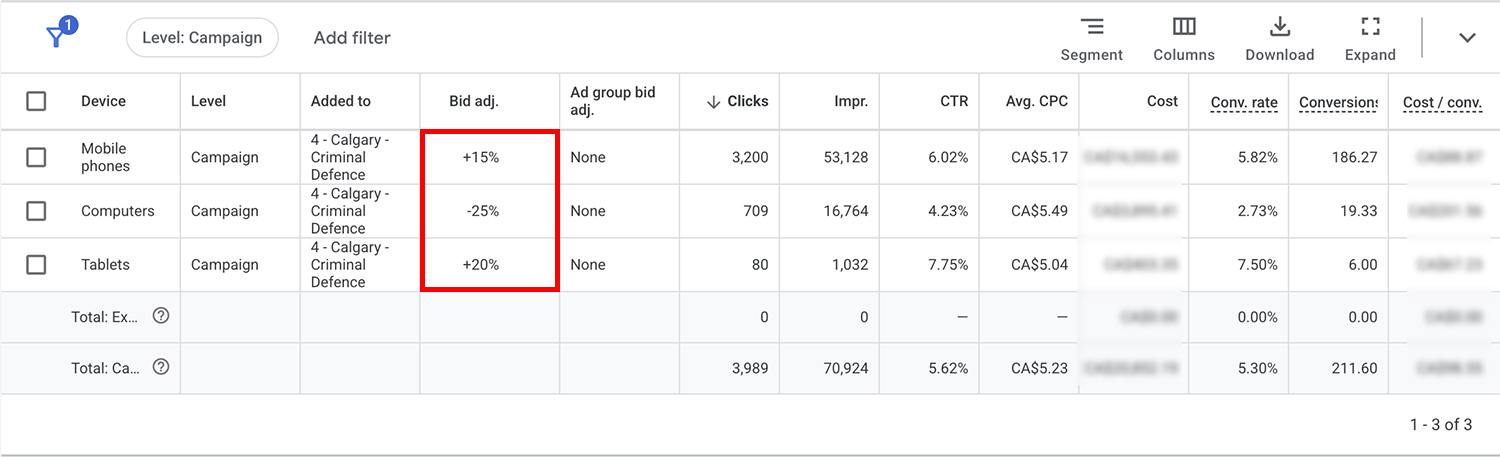Select the Mobile phones row checkbox
The image size is (1500, 457).
[36, 157]
